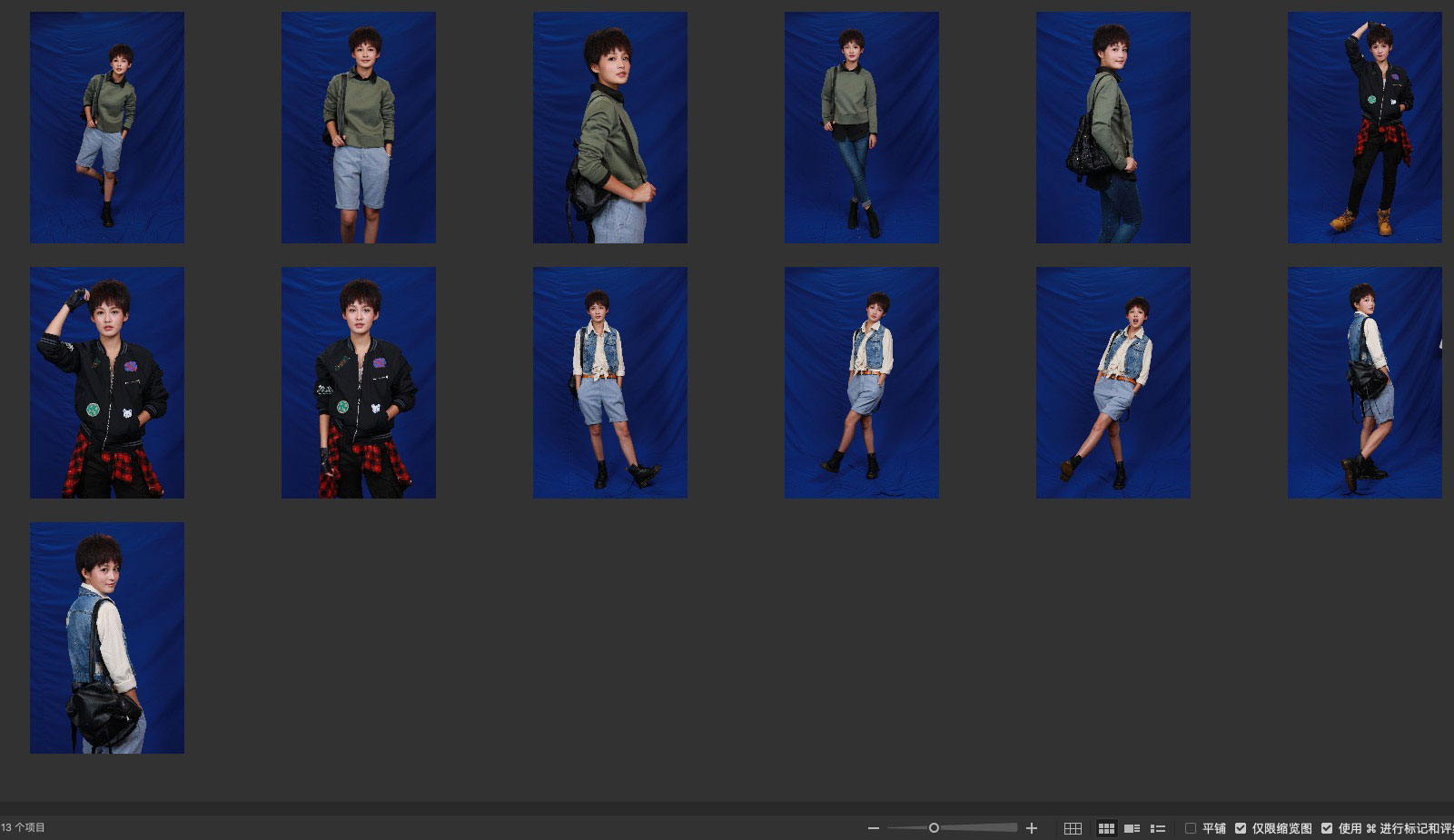Select the denim vest photo with crossed legs
The height and width of the screenshot is (840, 1454).
click(862, 382)
